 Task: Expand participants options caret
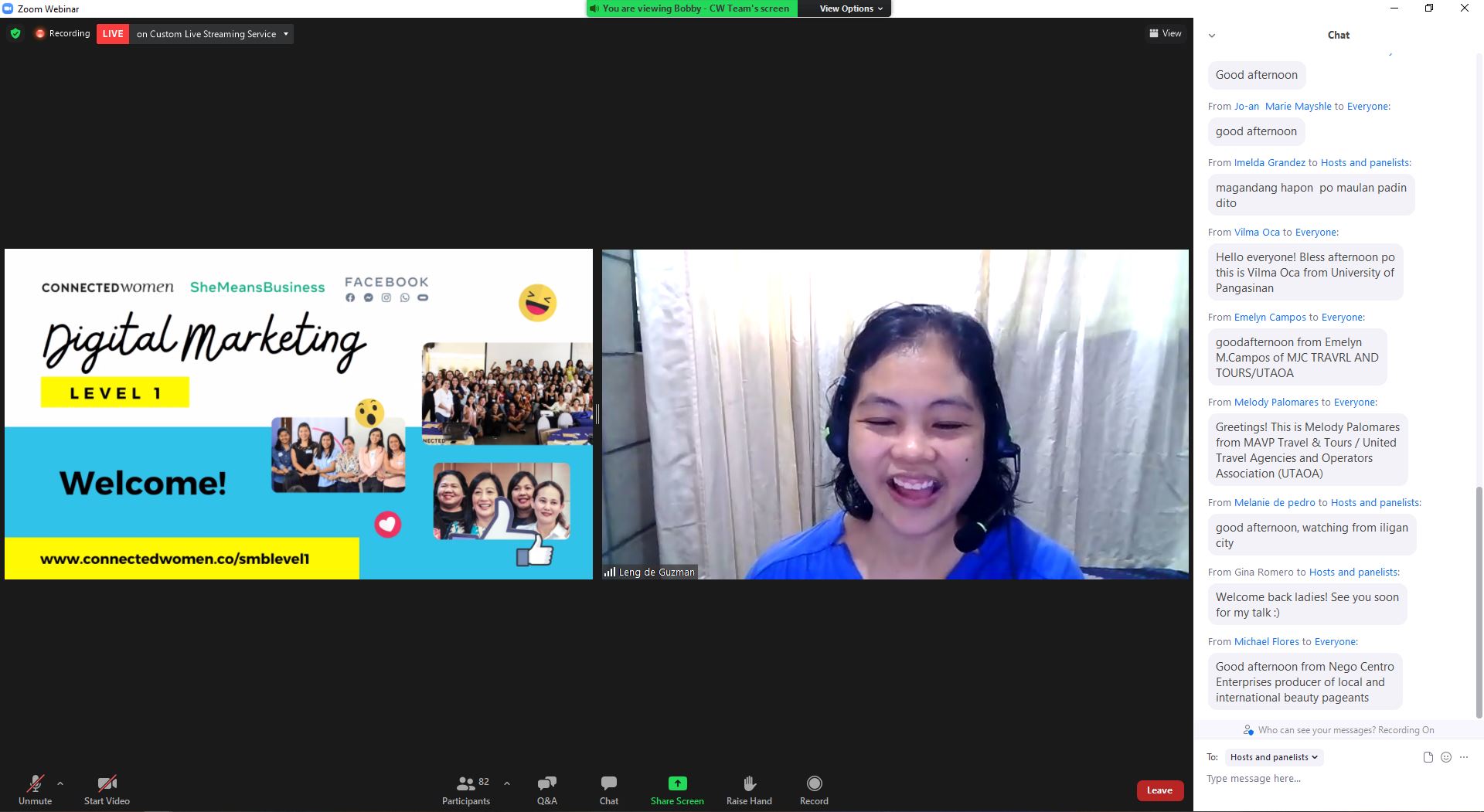[x=507, y=783]
